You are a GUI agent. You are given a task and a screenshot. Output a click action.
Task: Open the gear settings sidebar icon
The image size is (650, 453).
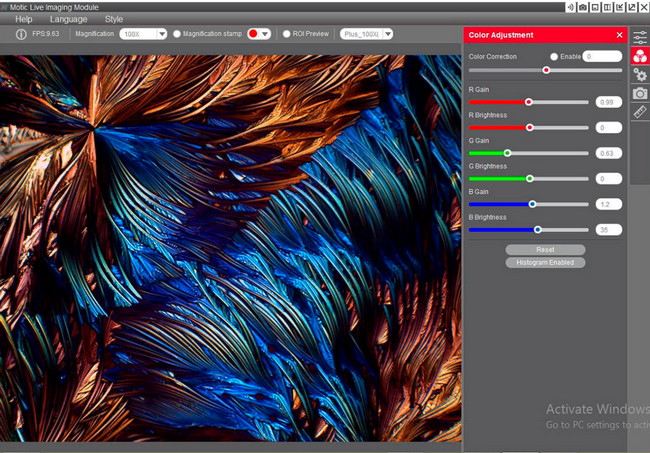[x=640, y=75]
